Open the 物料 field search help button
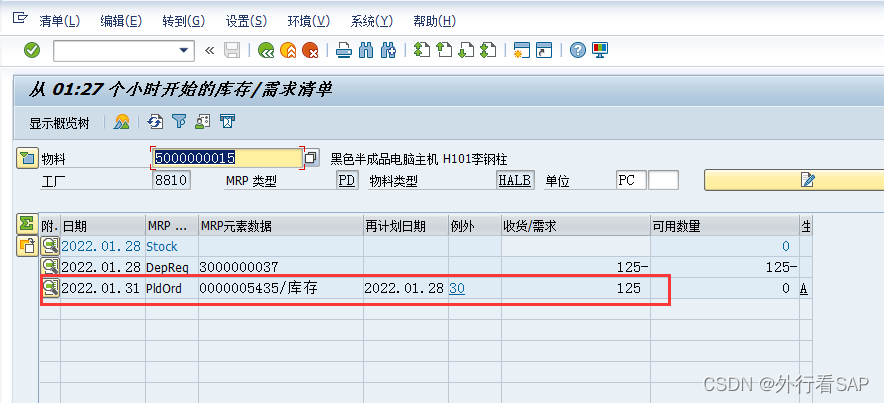The height and width of the screenshot is (403, 884). (311, 158)
